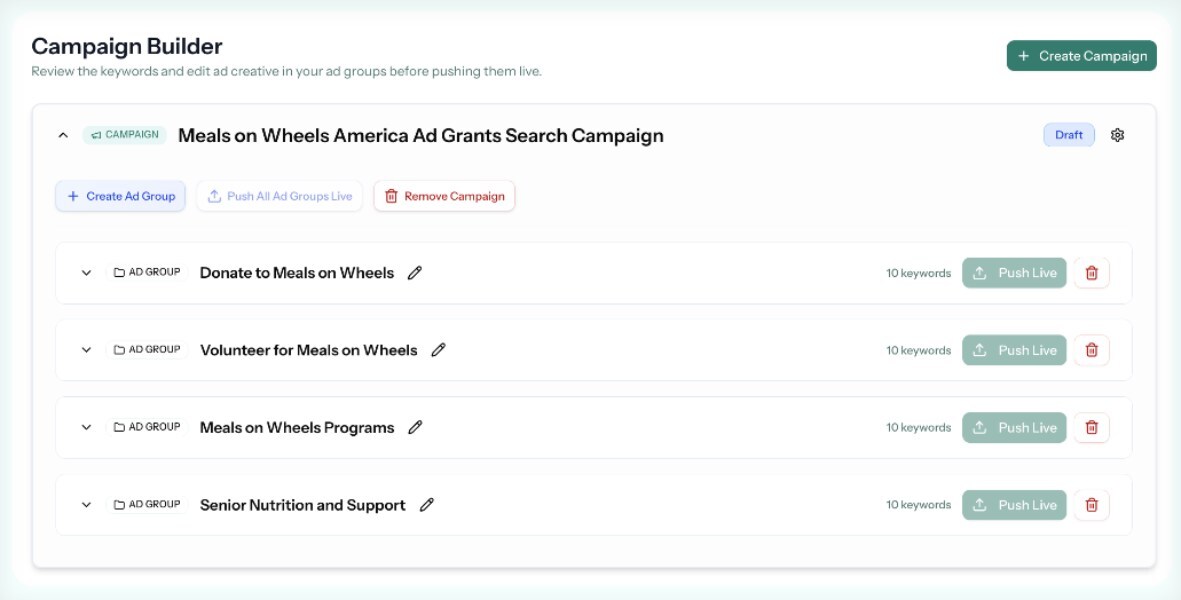Click the trash icon on Meals on Wheels Programs
This screenshot has width=1181, height=600.
click(1092, 427)
